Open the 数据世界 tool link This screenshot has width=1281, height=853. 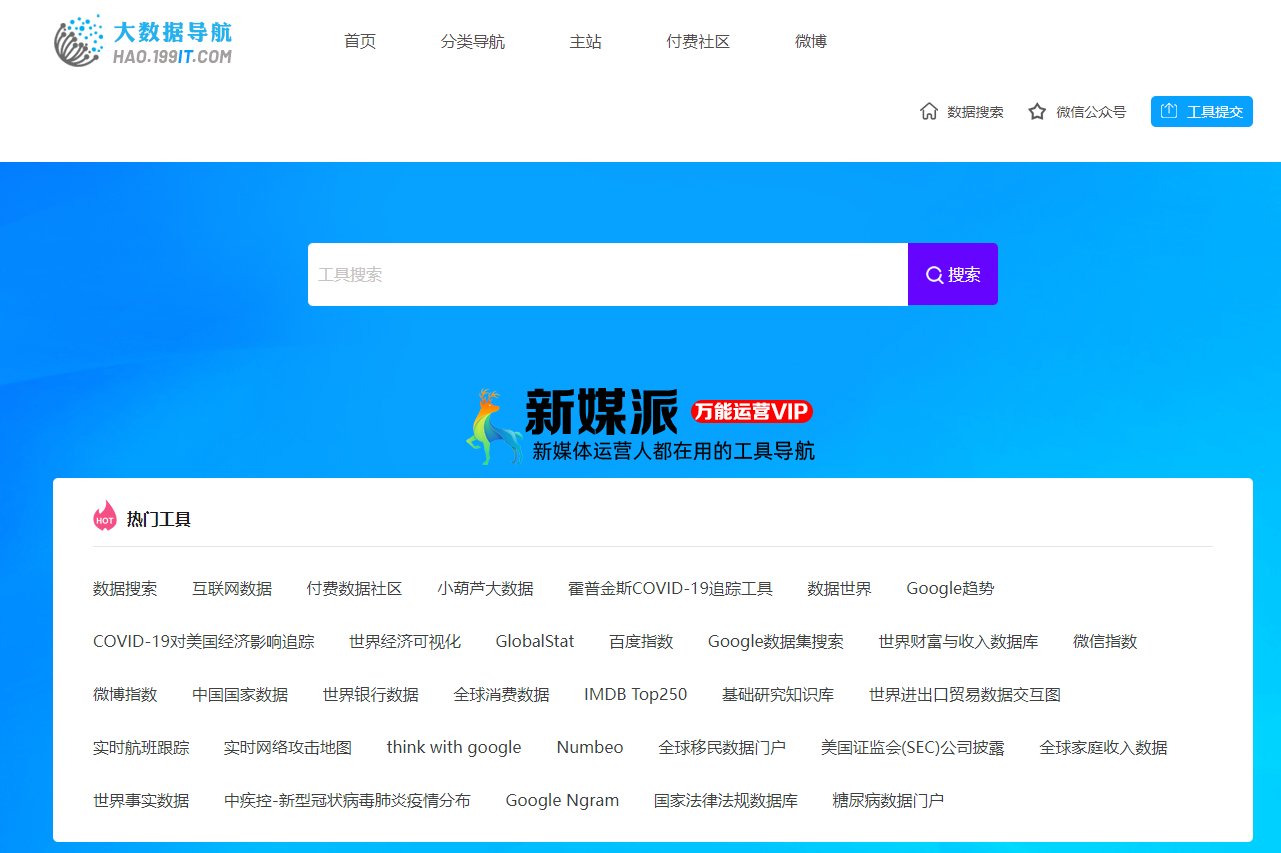[x=839, y=589]
